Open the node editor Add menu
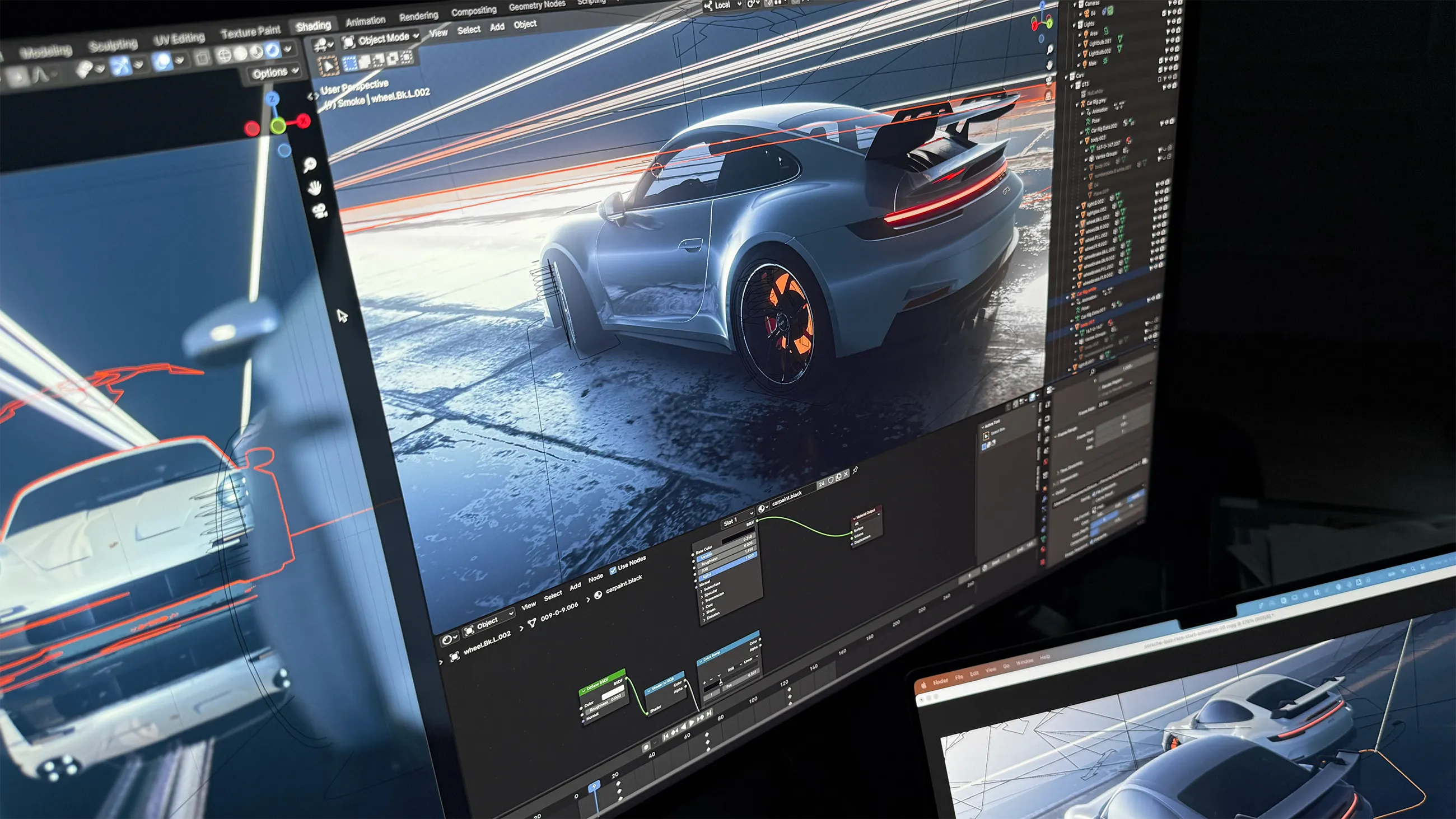The height and width of the screenshot is (819, 1456). 575,587
